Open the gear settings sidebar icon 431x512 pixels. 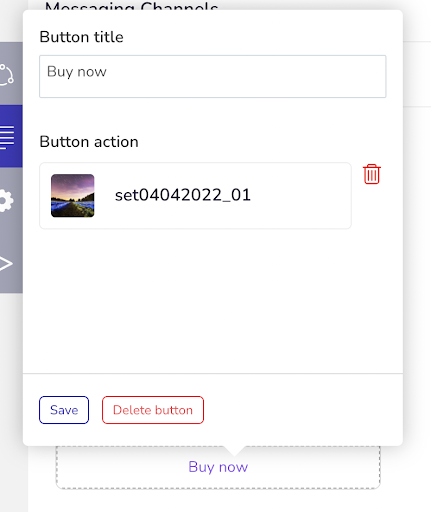click(7, 200)
